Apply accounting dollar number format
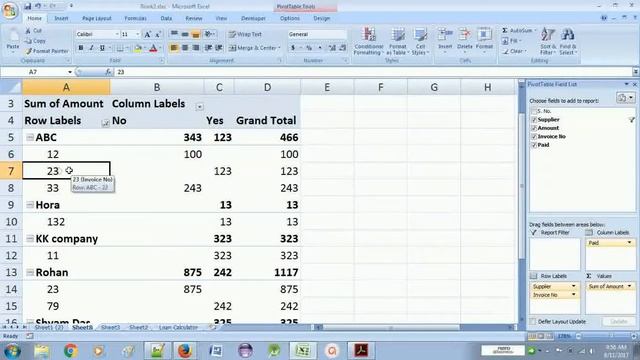The height and width of the screenshot is (360, 640). (293, 48)
